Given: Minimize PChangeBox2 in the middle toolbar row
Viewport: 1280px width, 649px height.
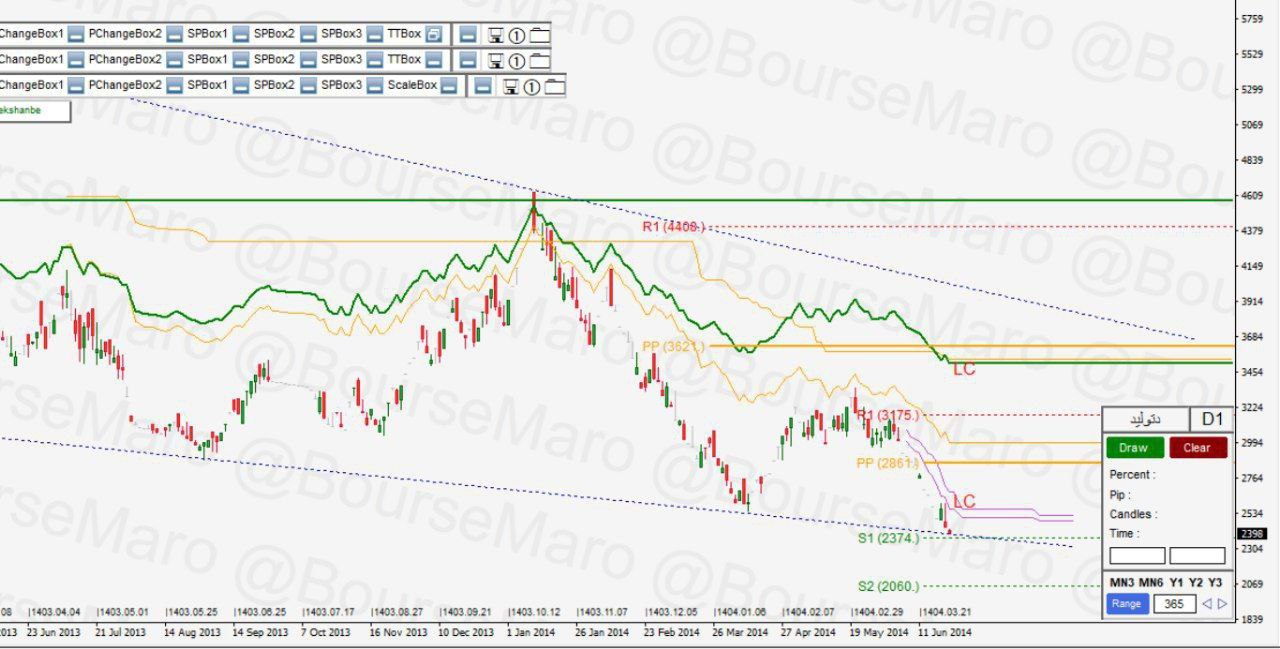Looking at the screenshot, I should [174, 60].
